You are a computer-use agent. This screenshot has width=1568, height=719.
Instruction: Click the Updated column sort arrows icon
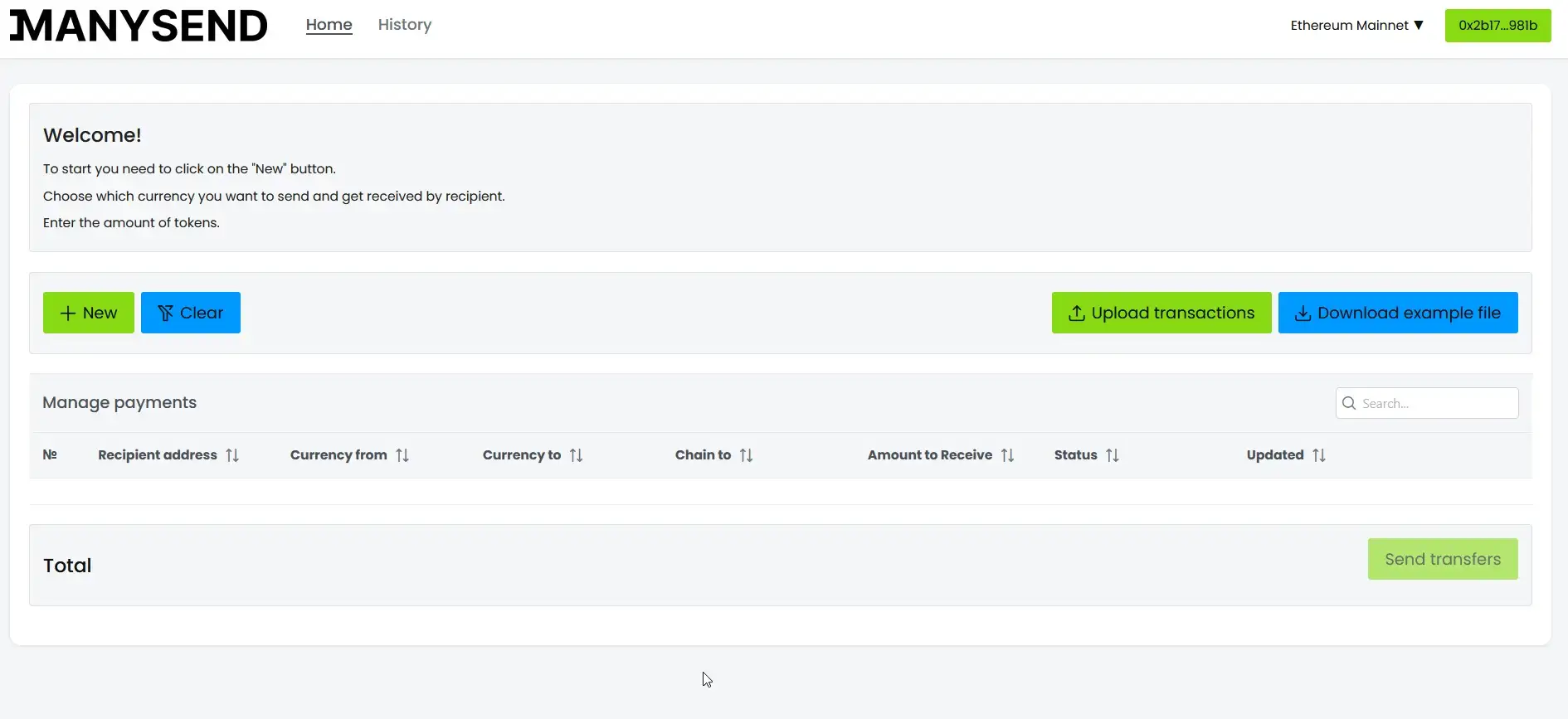[1319, 455]
